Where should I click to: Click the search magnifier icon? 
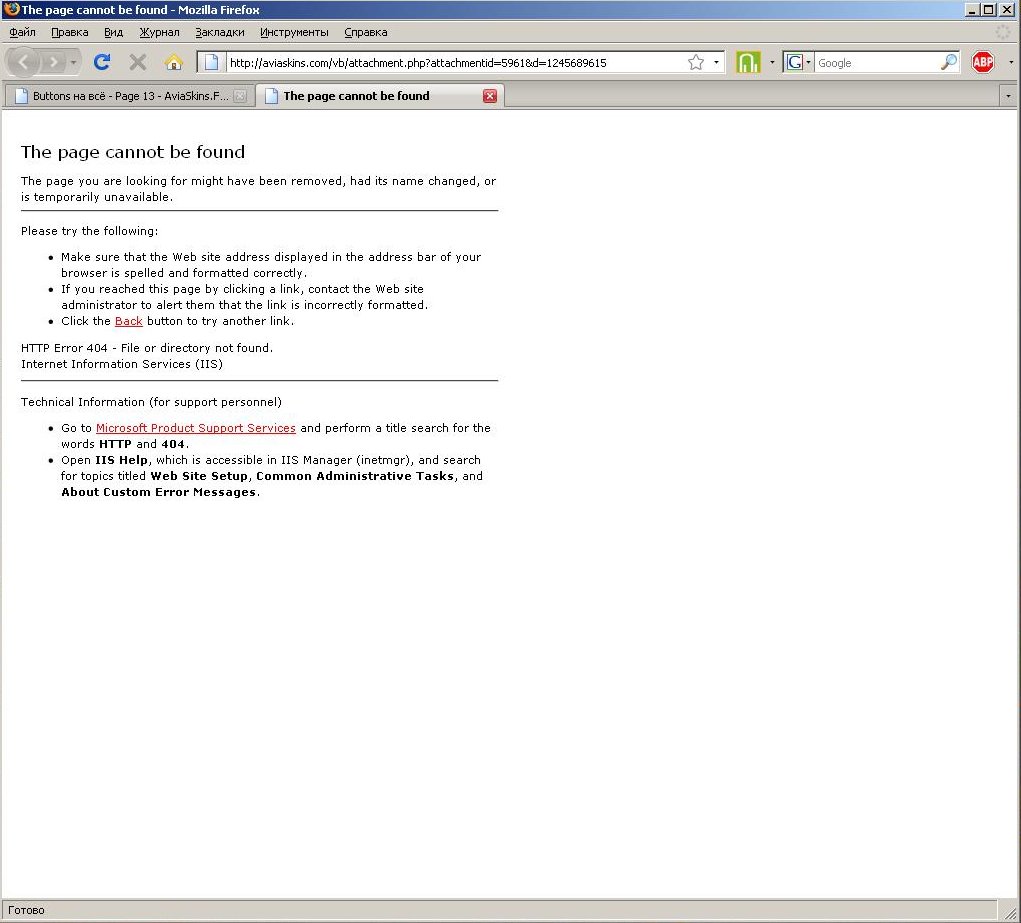(949, 63)
